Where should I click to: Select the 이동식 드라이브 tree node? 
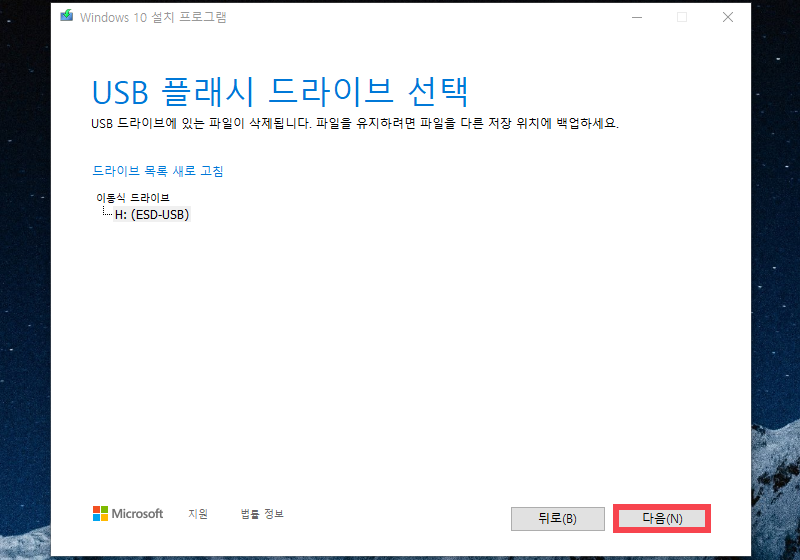133,198
